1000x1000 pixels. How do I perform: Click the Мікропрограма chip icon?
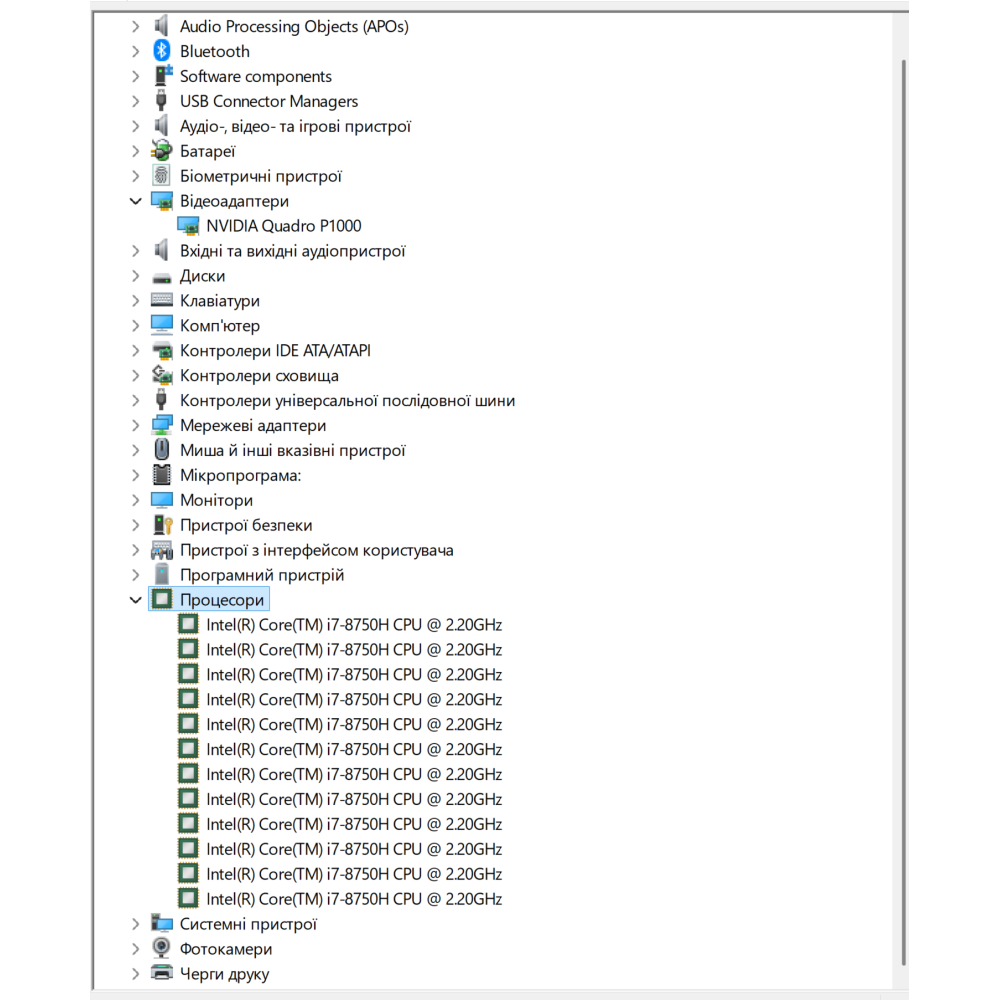(161, 475)
